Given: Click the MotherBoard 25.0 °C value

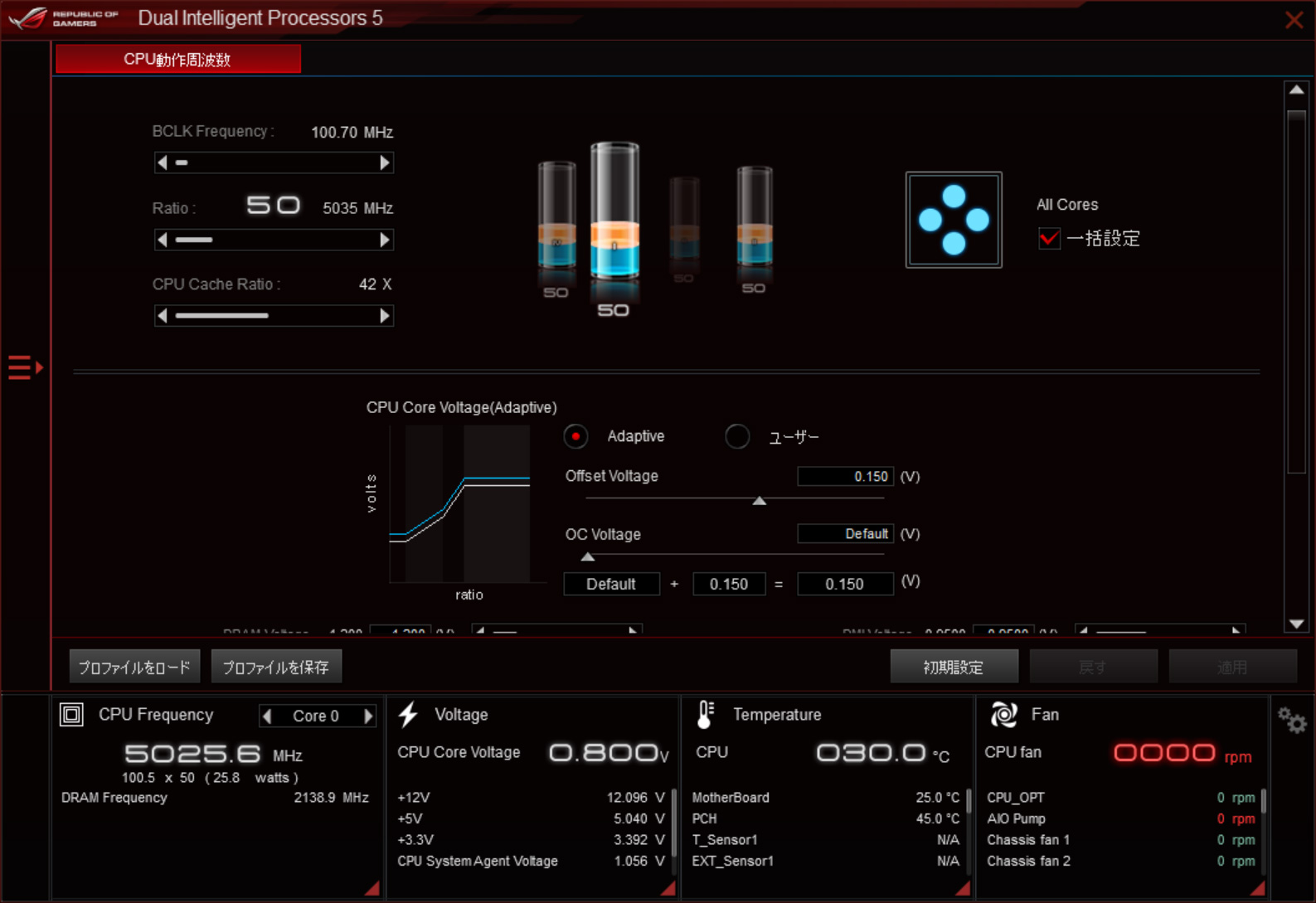Looking at the screenshot, I should click(x=937, y=798).
